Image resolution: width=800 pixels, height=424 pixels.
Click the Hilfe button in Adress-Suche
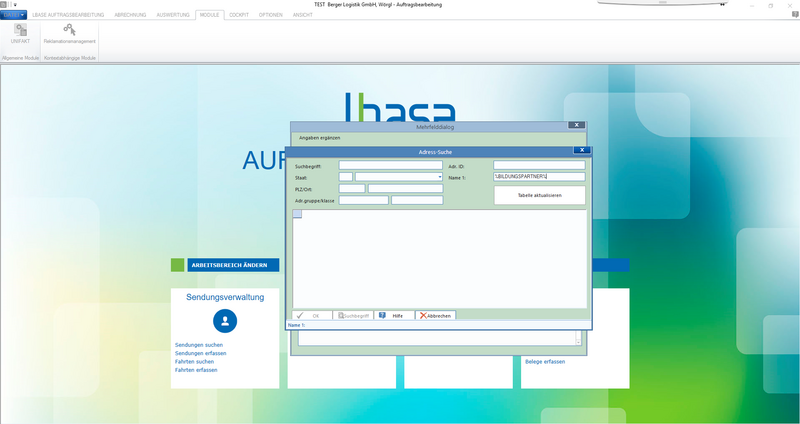[394, 316]
